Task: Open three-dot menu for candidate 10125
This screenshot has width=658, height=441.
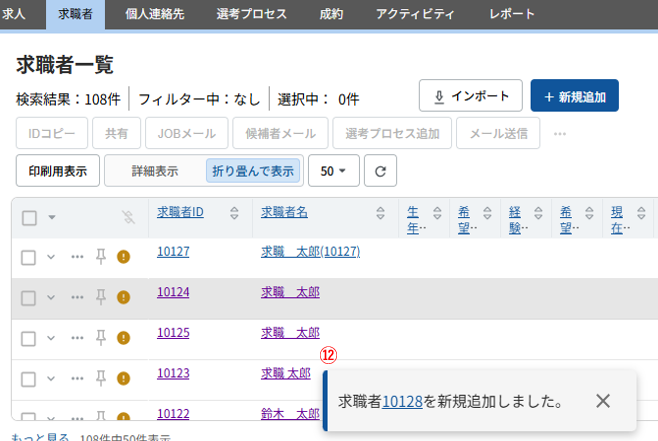Action: [x=77, y=337]
